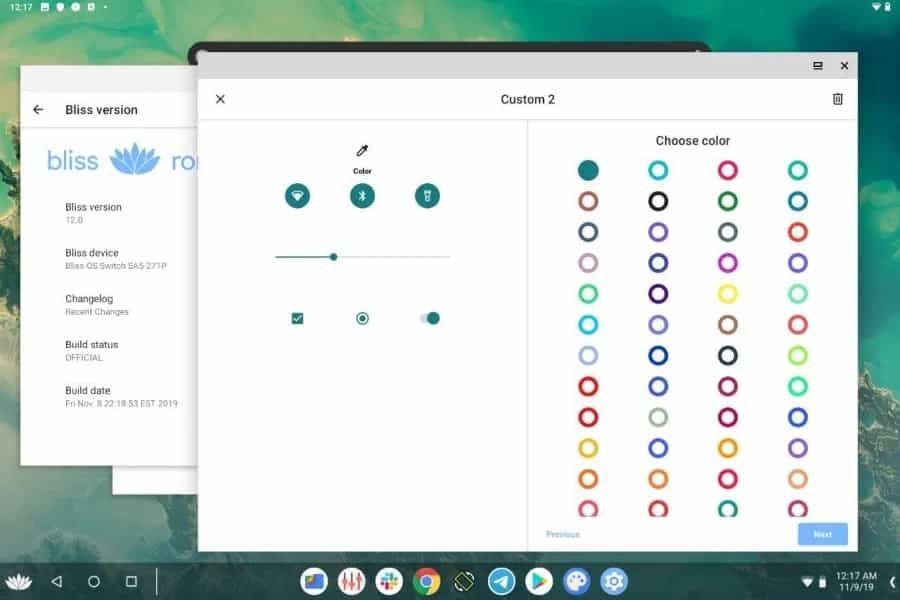This screenshot has width=900, height=600.
Task: Open Chrome from the taskbar
Action: click(427, 581)
